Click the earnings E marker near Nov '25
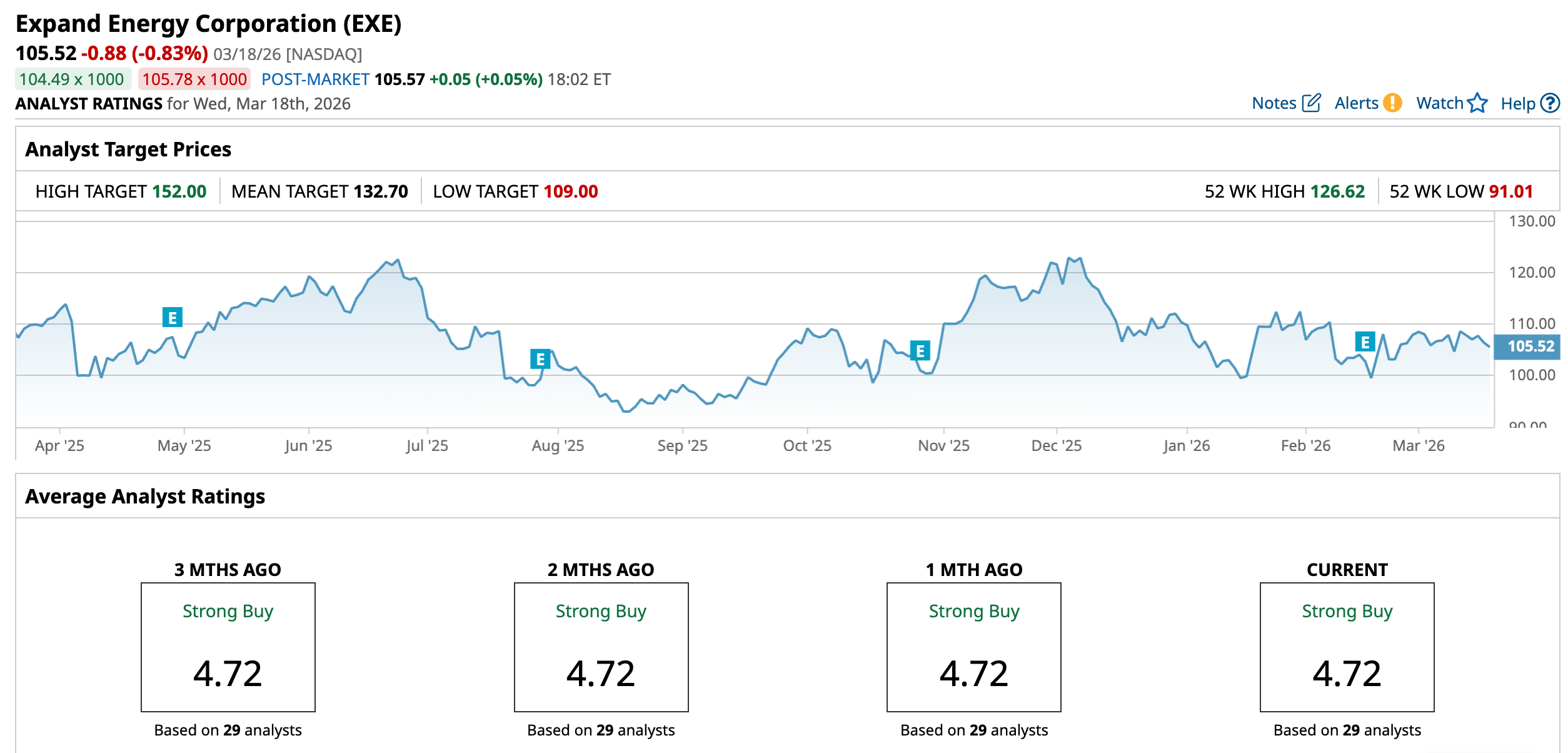Screen dimensions: 1568x753 (920, 351)
